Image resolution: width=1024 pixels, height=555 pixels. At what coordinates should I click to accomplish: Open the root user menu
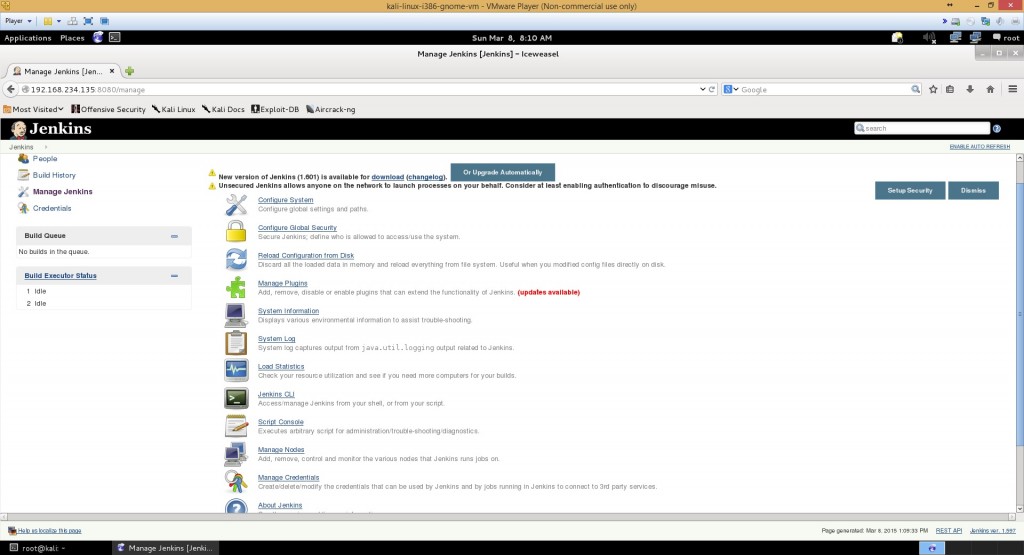(1006, 38)
